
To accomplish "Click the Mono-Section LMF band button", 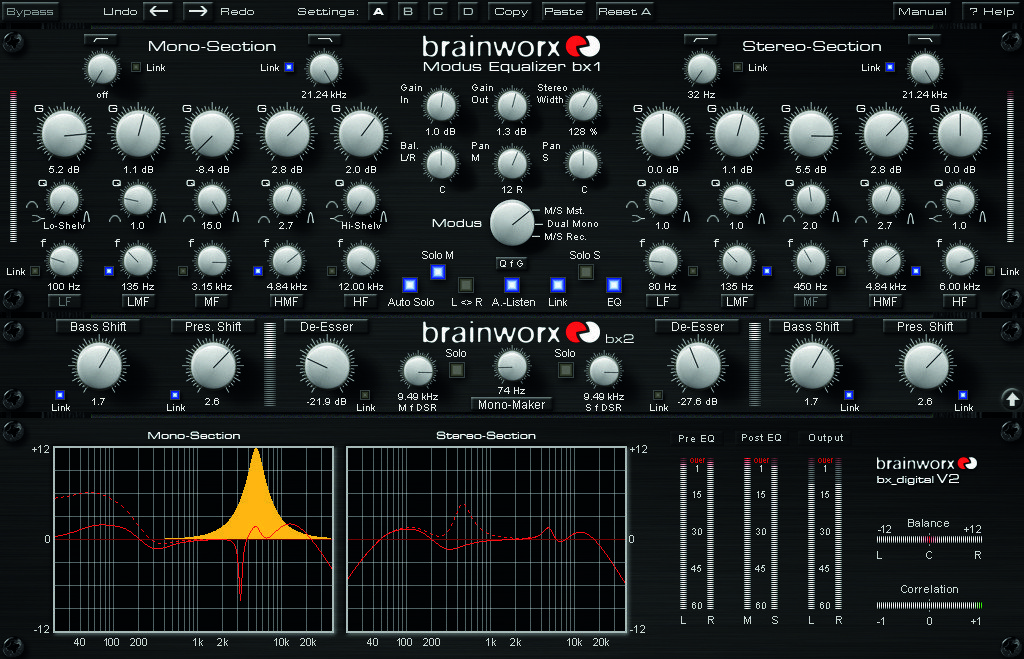I will point(138,302).
